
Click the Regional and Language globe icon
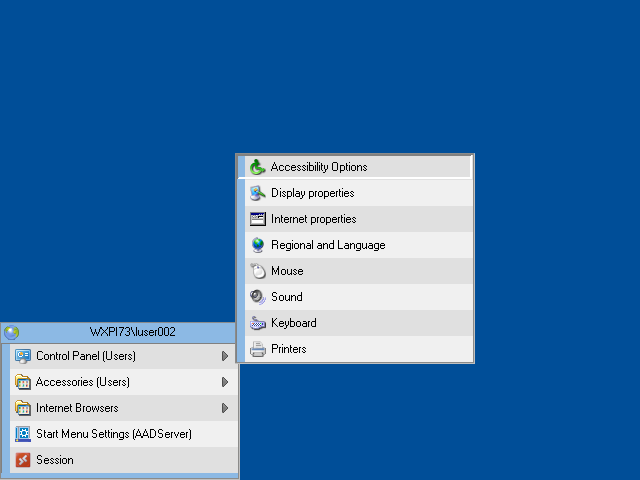pos(257,245)
